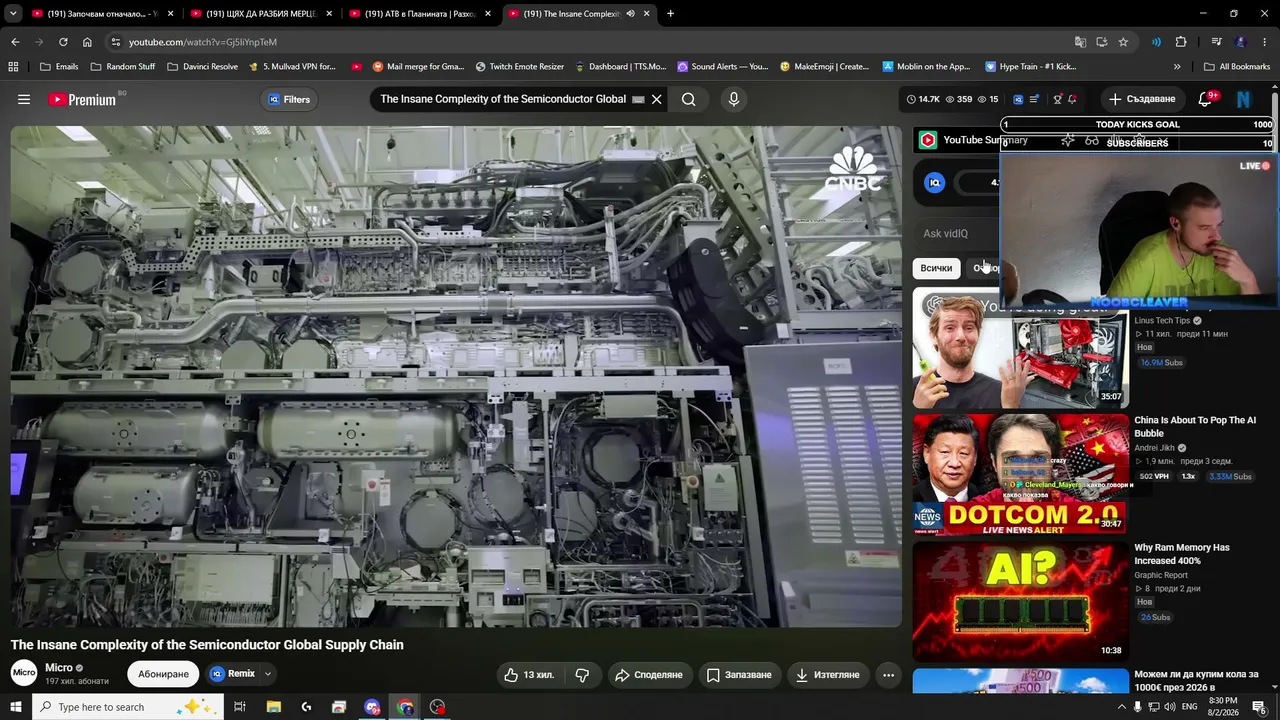Bookmark this page with star icon

[x=1123, y=42]
